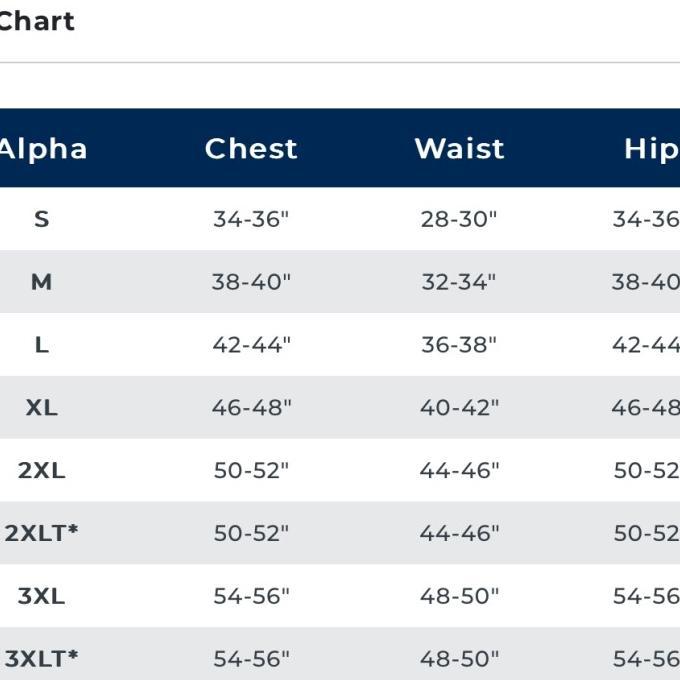Select the L size row label
Viewport: 680px width, 680px height.
[42, 345]
